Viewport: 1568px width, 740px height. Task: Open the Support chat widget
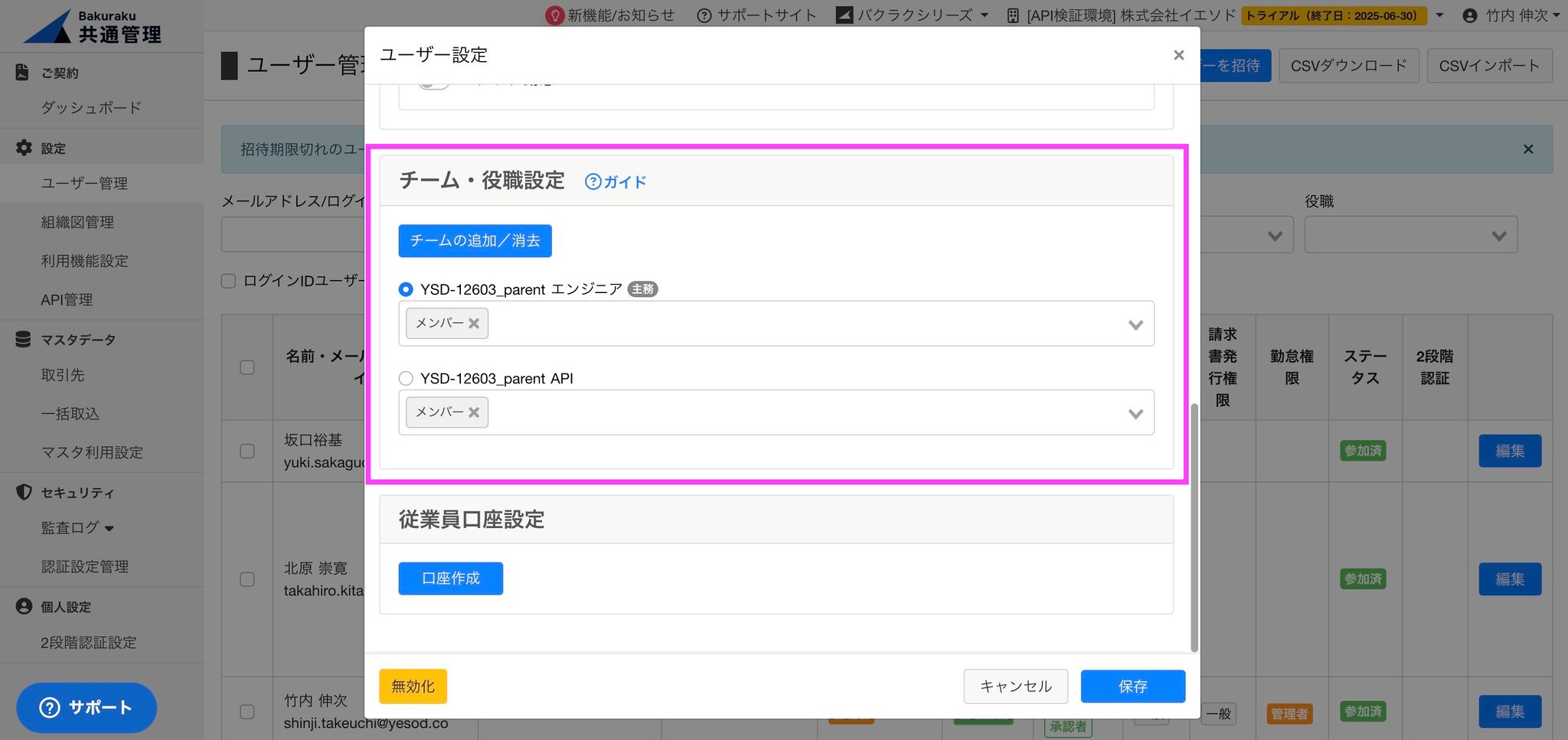tap(87, 707)
